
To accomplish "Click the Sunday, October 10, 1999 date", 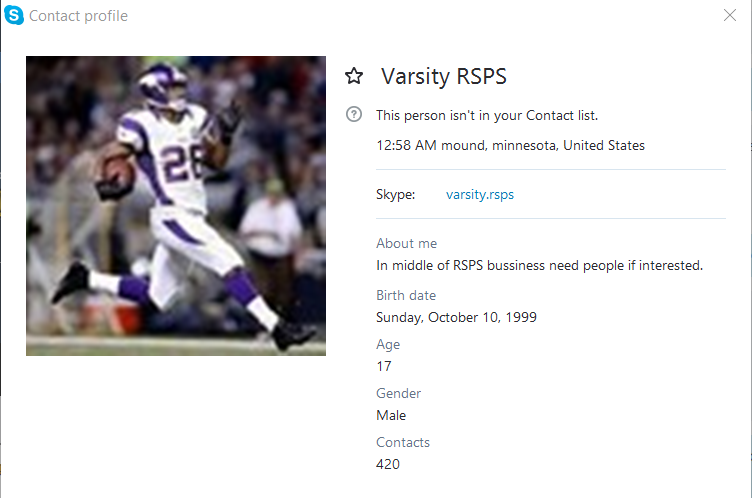I will (456, 317).
